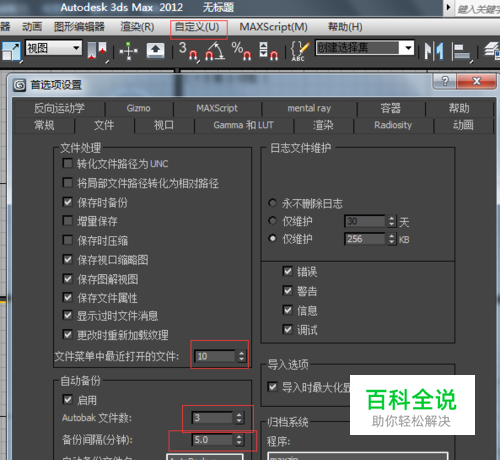The height and width of the screenshot is (460, 500).
Task: Enable 转化文件路径为 UNC checkbox
Action: point(68,163)
